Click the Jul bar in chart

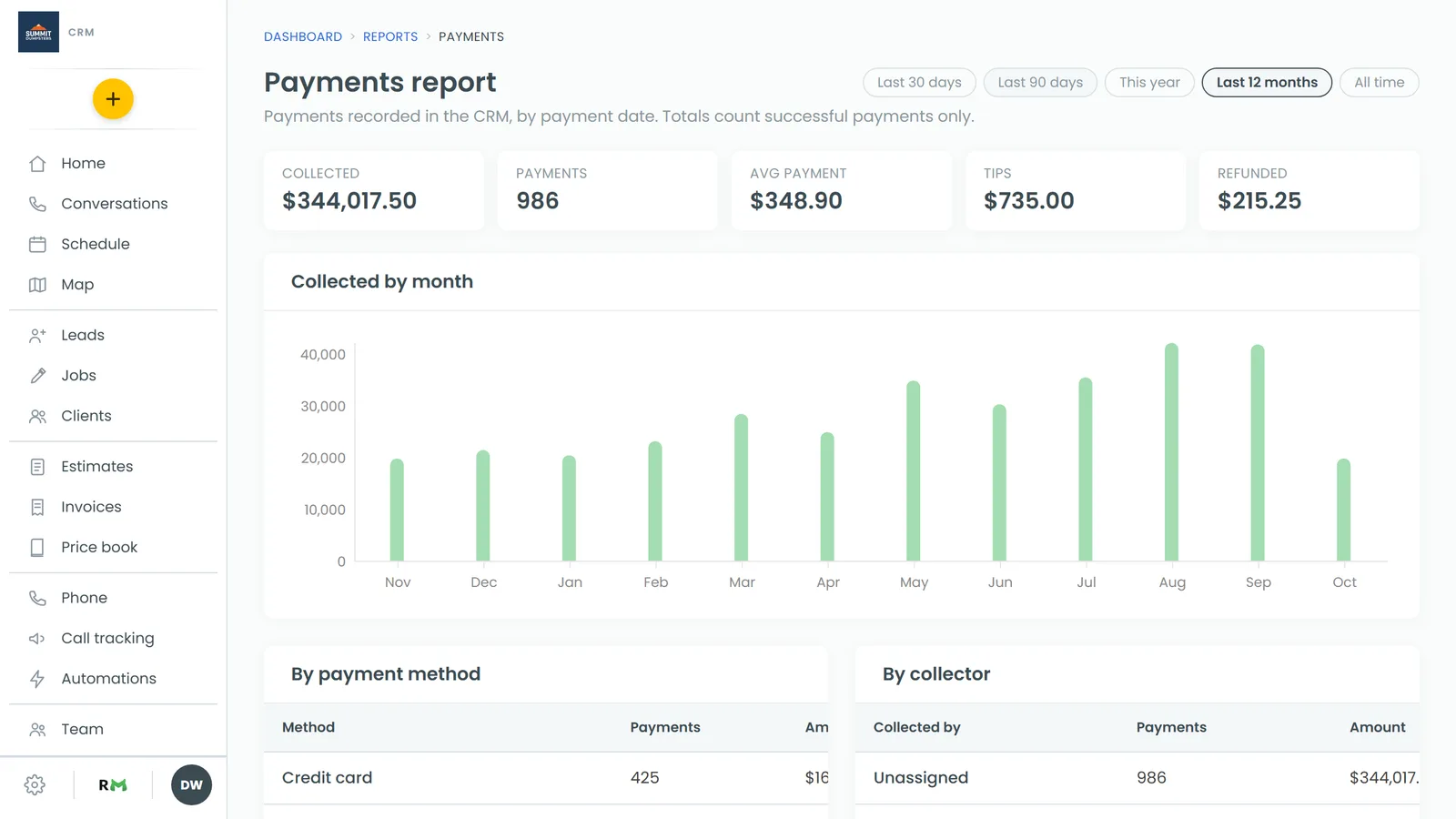coord(1086,470)
